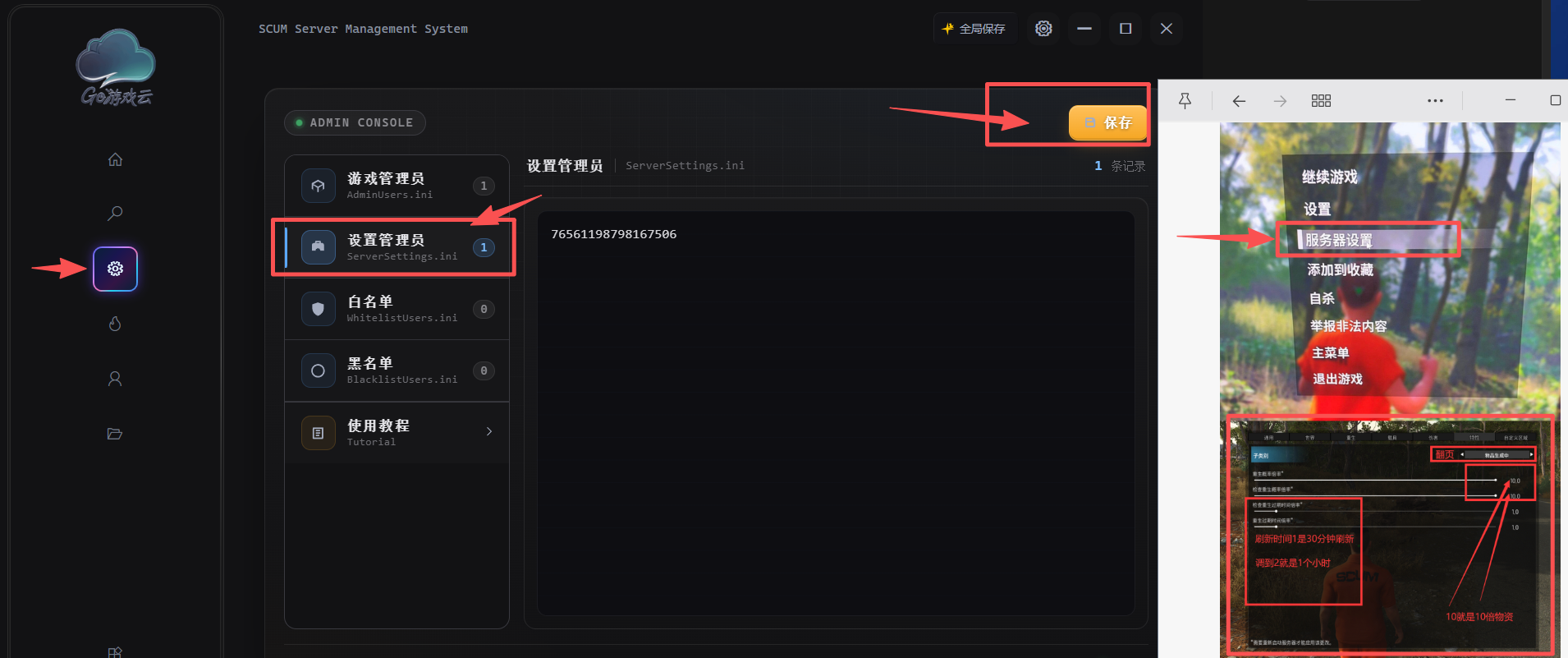Open the more options ellipsis in viewer
This screenshot has width=1568, height=658.
tap(1435, 100)
